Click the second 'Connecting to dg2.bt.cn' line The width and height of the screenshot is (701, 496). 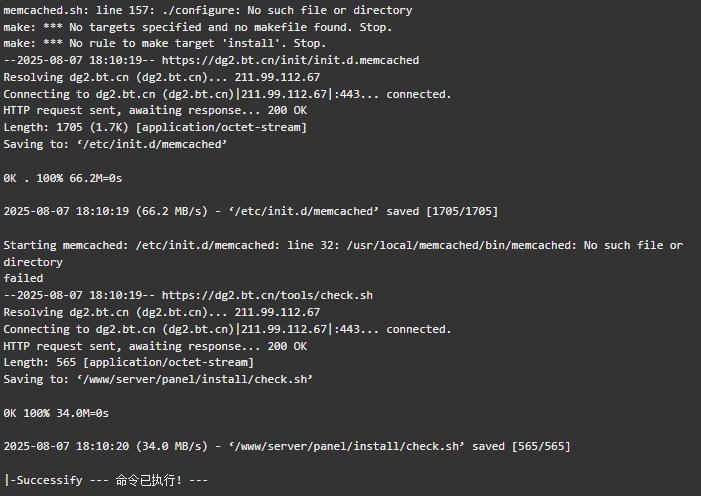tap(228, 329)
